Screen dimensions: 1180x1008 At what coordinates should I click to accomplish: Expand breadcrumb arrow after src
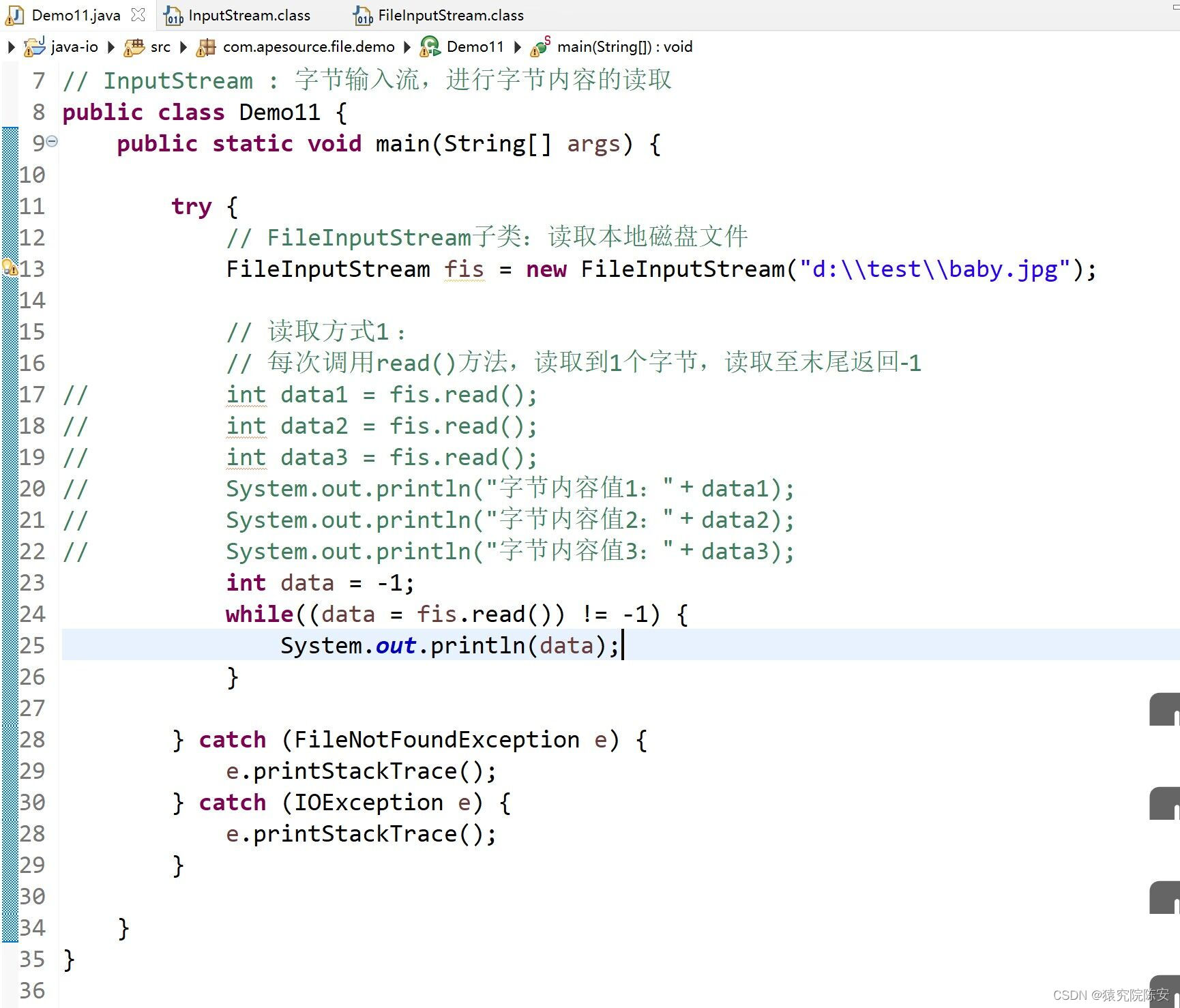pyautogui.click(x=182, y=46)
